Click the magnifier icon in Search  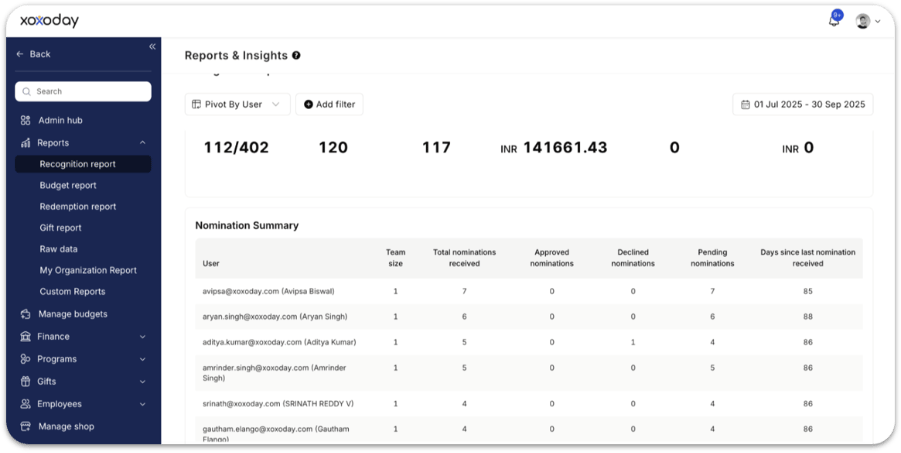[x=26, y=91]
